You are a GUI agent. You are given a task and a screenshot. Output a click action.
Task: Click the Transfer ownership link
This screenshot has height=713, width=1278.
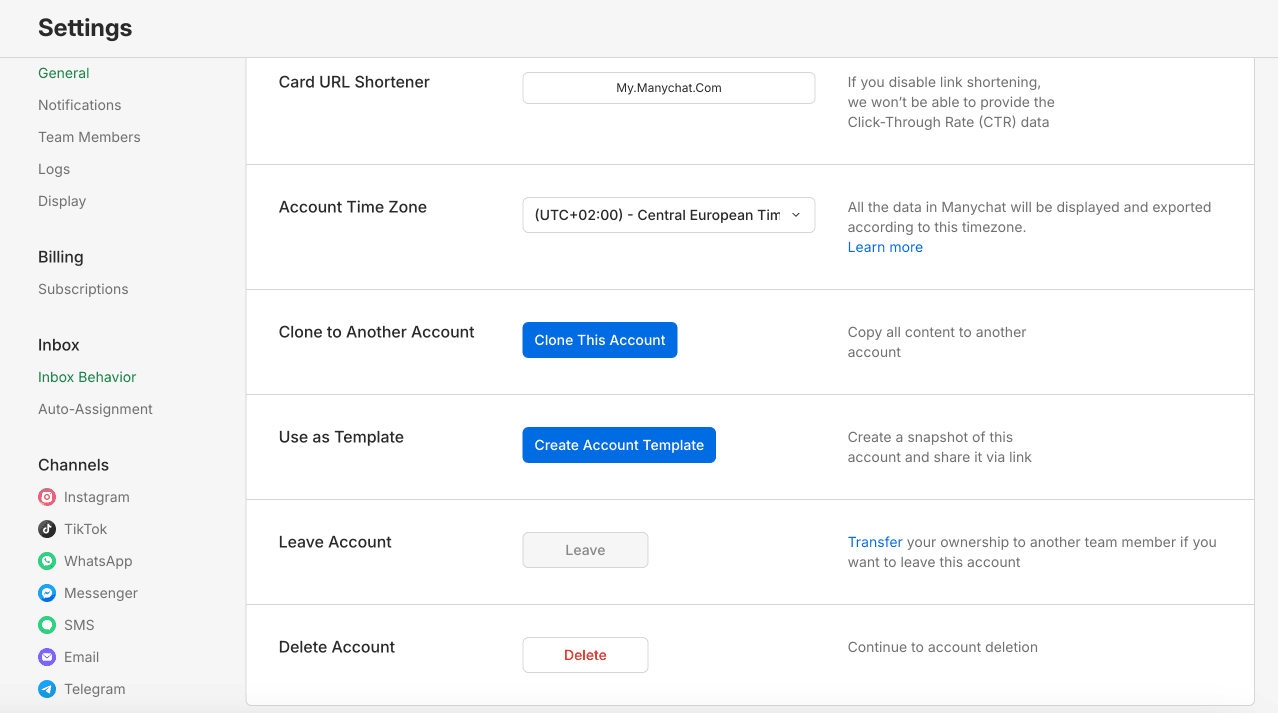(x=875, y=542)
